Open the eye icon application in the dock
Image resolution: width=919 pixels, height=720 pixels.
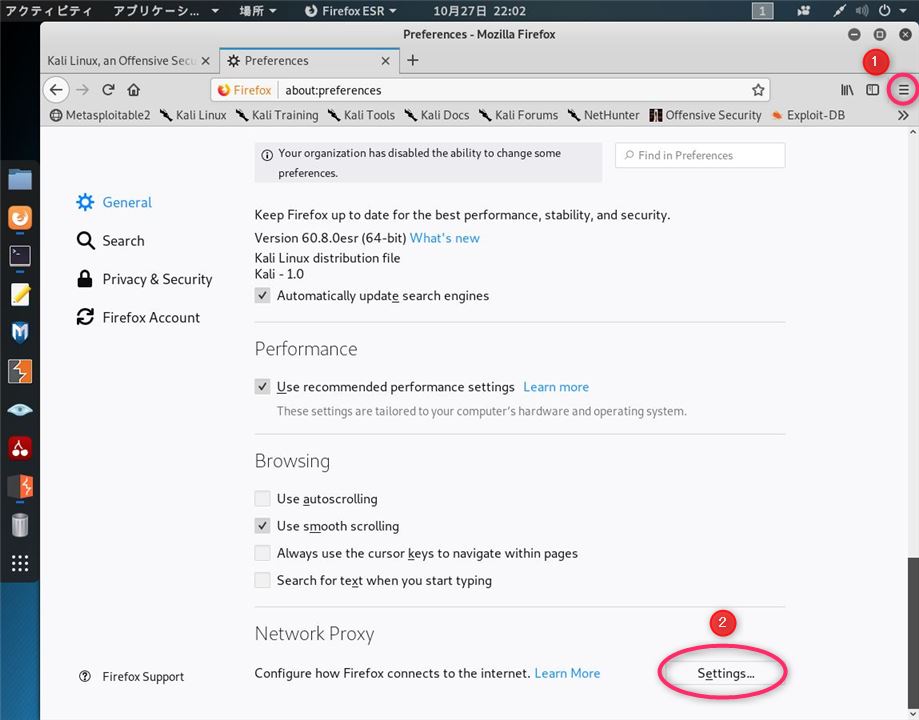[20, 409]
